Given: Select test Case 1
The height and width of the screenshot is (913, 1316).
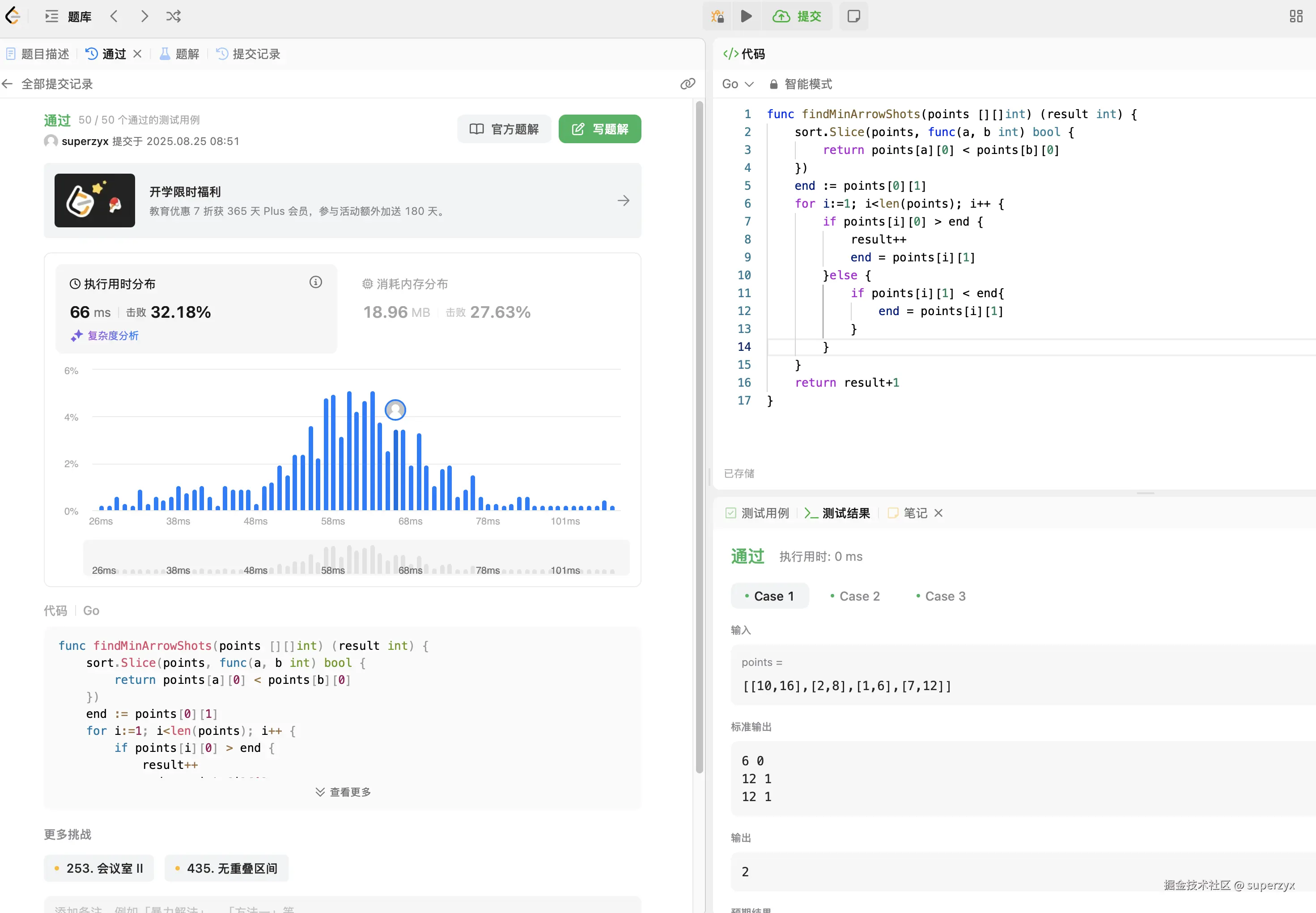Looking at the screenshot, I should click(x=769, y=596).
